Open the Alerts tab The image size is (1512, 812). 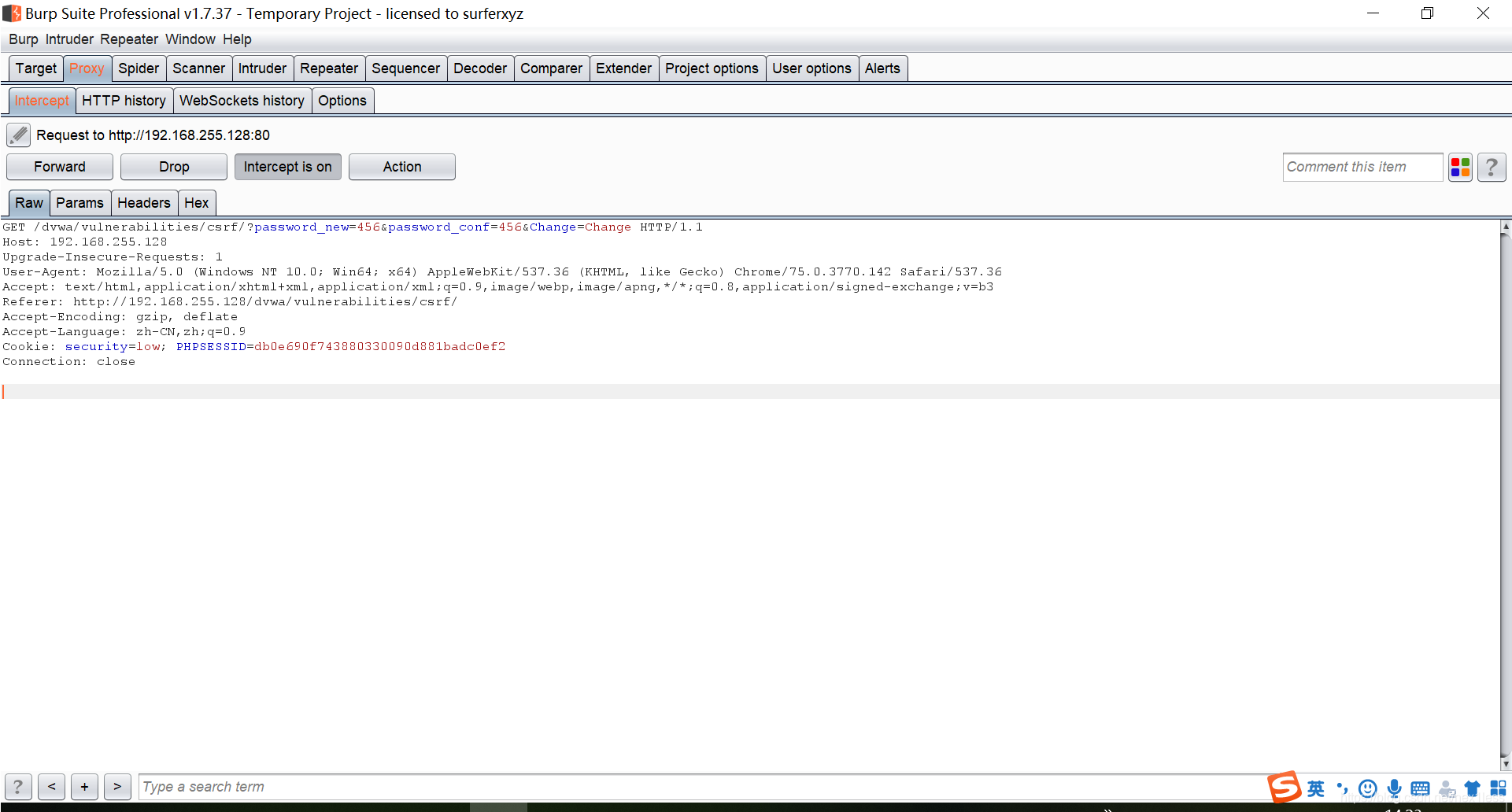pyautogui.click(x=882, y=68)
